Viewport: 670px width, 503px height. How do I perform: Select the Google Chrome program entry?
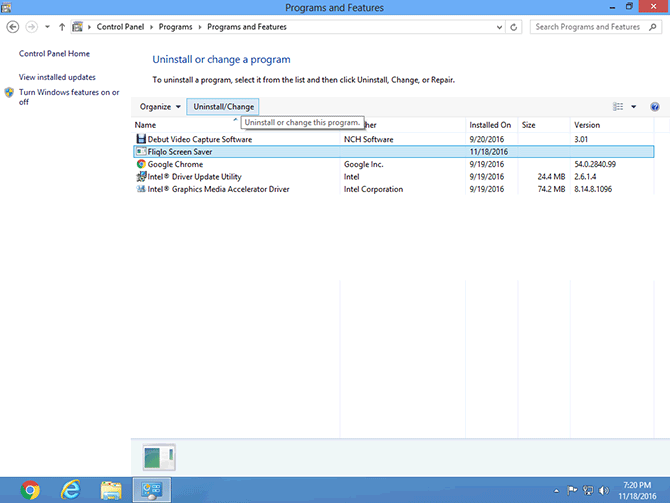click(x=393, y=164)
